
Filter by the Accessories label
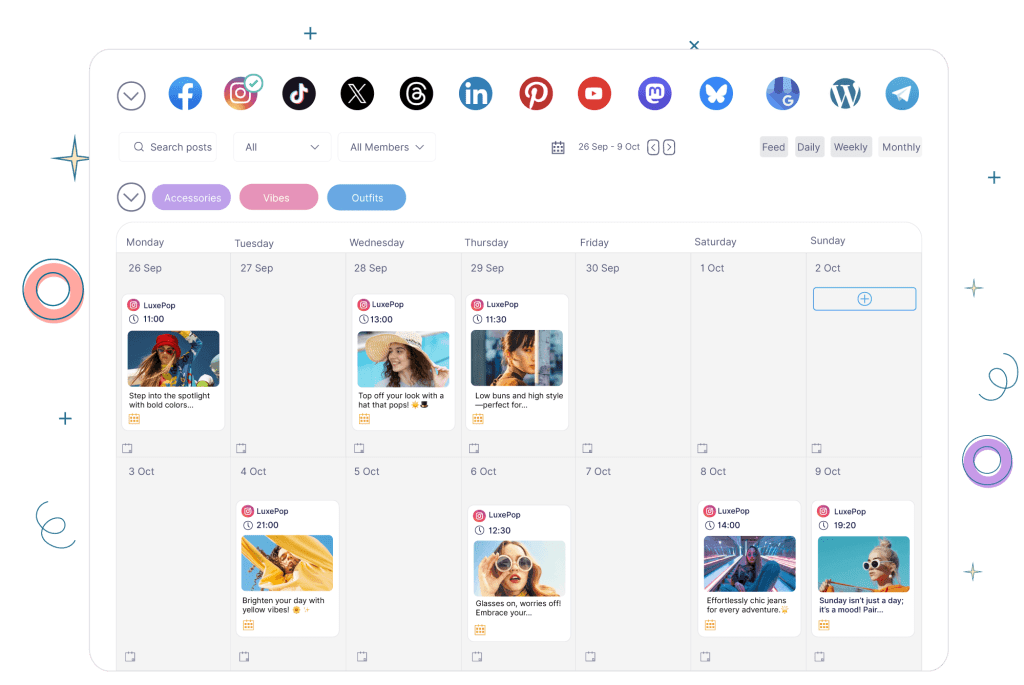(x=191, y=197)
